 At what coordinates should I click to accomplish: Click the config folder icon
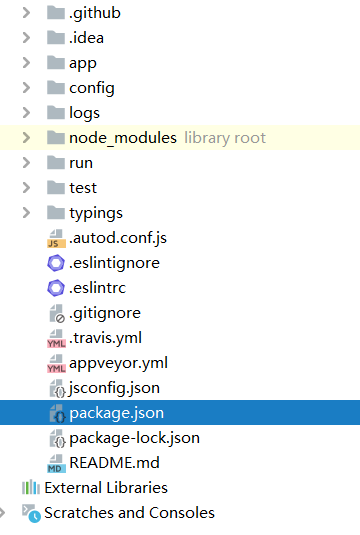(56, 88)
